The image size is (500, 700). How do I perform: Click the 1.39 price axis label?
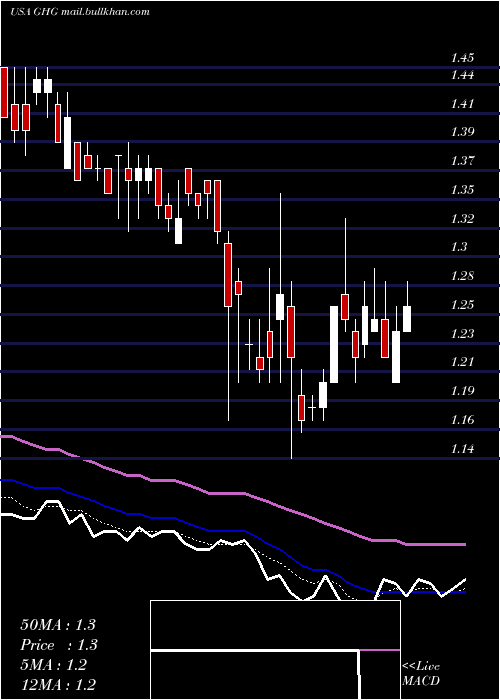pos(462,132)
